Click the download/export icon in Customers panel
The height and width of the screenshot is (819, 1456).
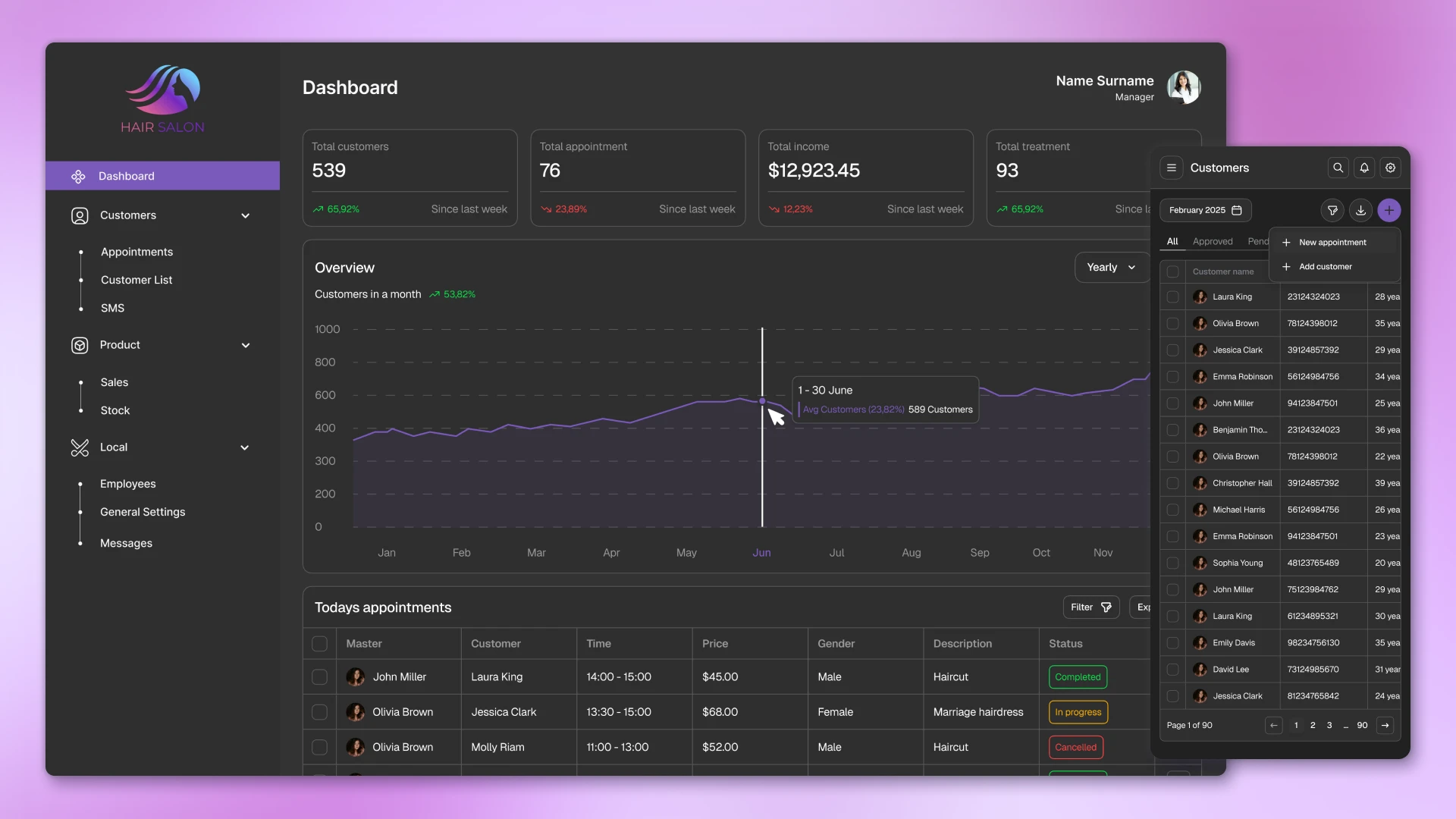click(x=1360, y=210)
